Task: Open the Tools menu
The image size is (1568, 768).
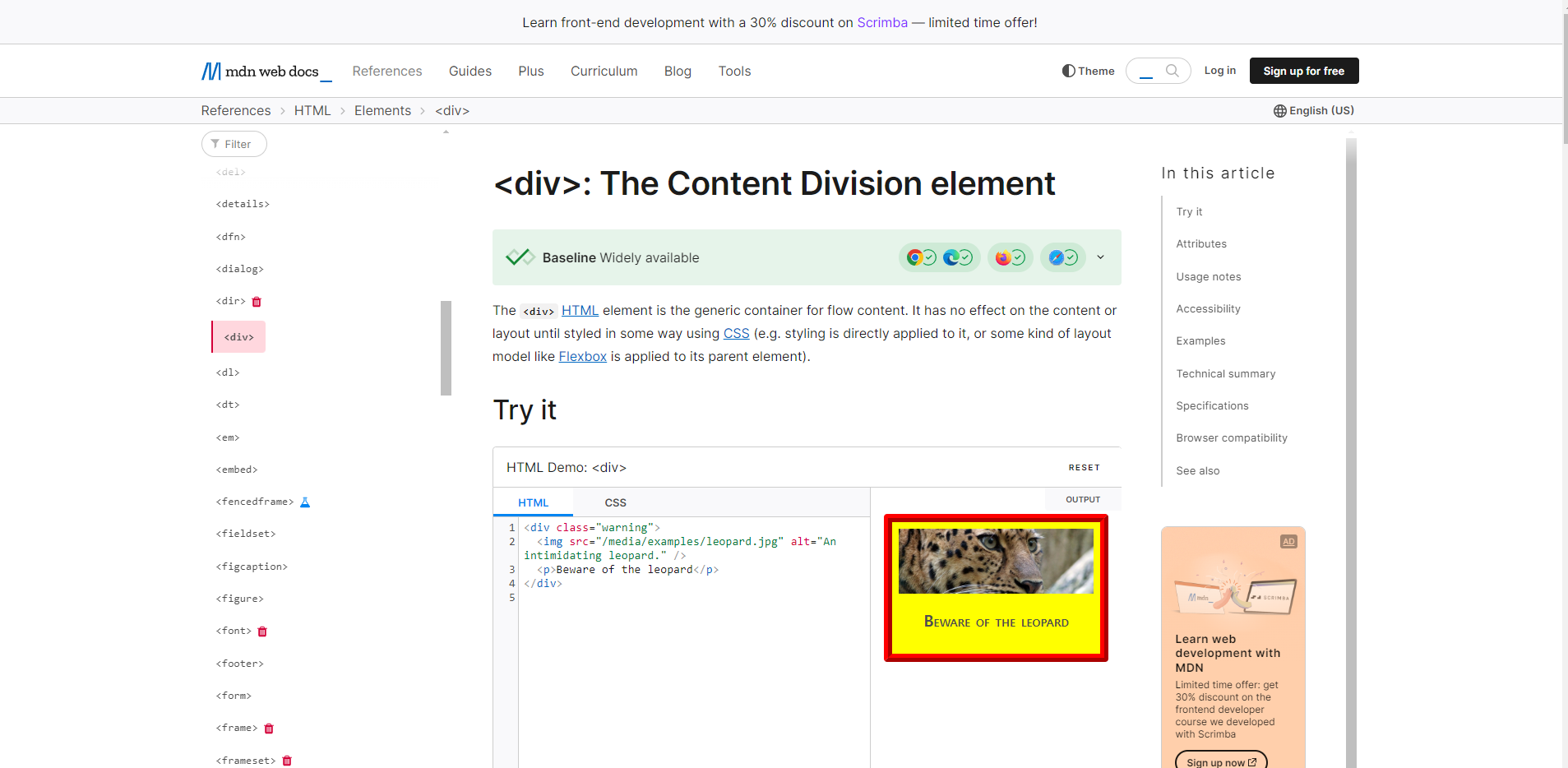Action: (734, 72)
